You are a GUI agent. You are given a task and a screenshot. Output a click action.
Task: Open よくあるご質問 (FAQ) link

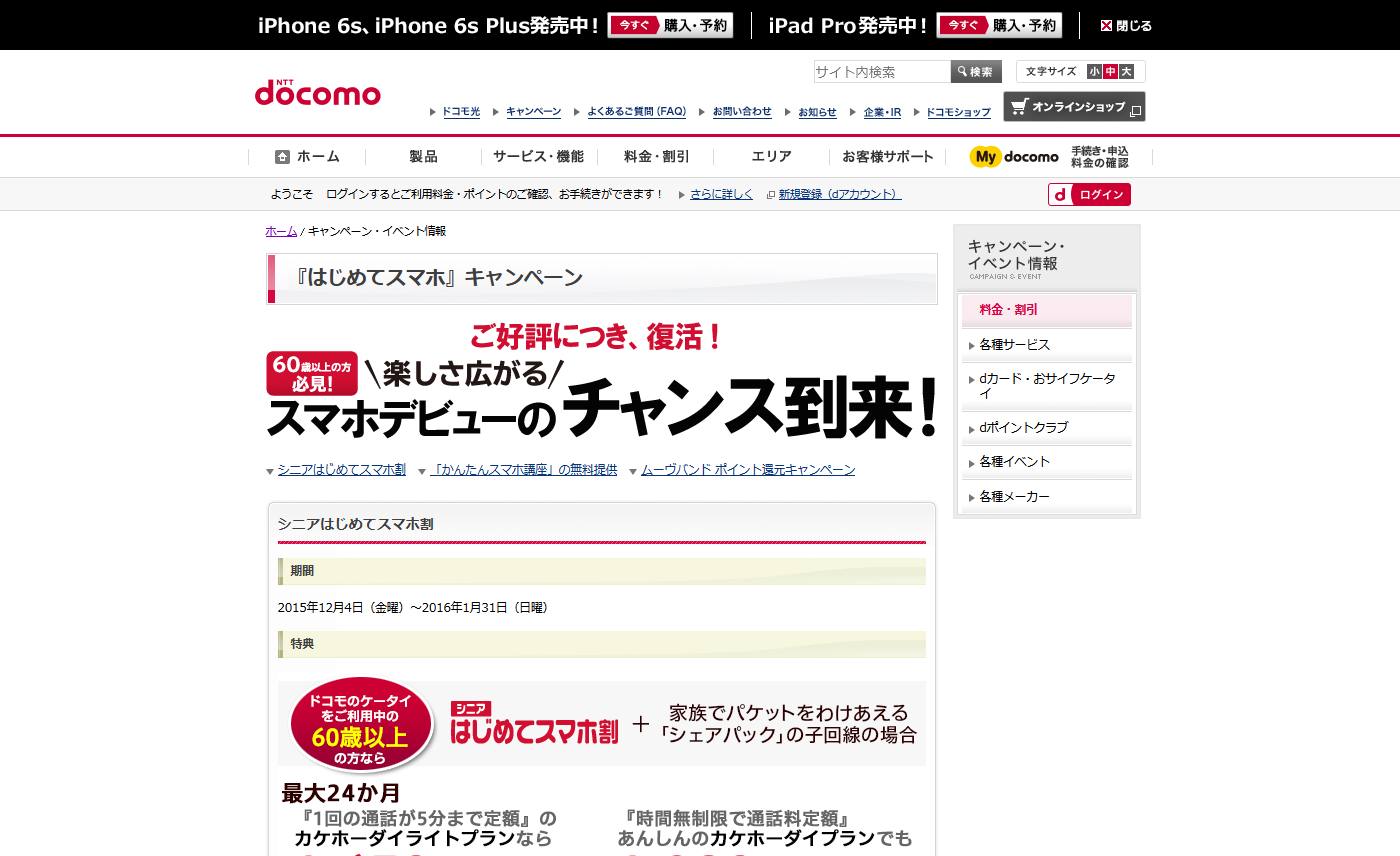point(637,112)
